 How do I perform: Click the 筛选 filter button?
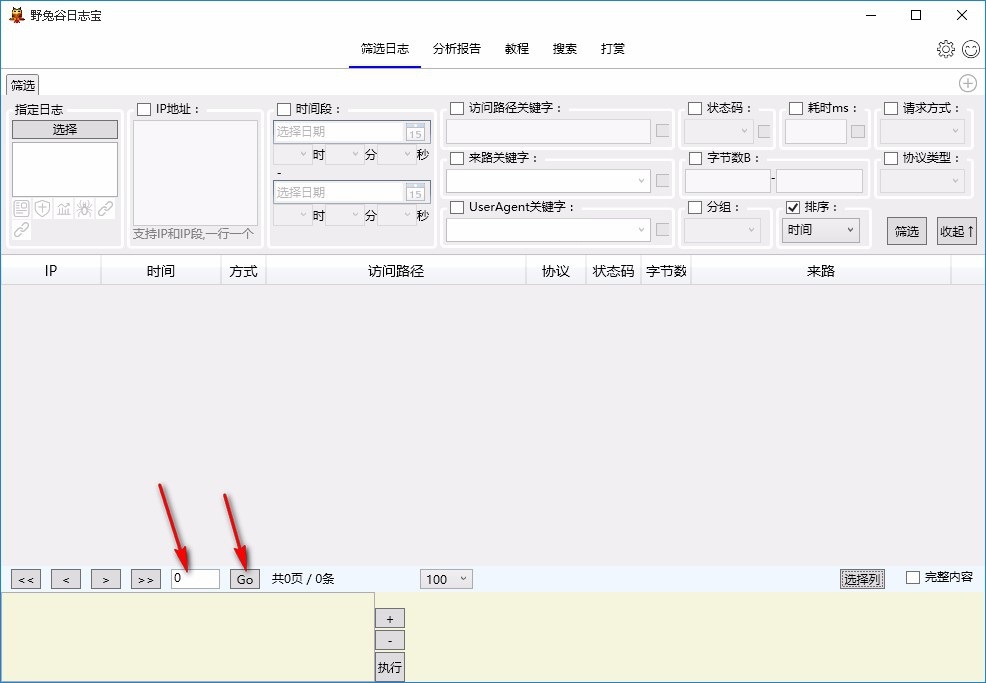click(907, 231)
